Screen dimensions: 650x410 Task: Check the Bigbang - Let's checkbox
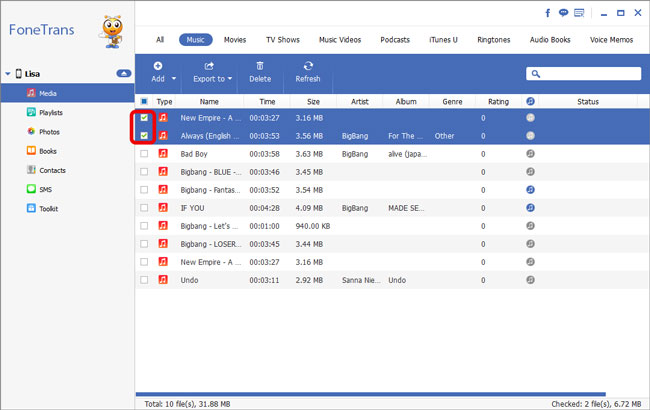tap(144, 226)
